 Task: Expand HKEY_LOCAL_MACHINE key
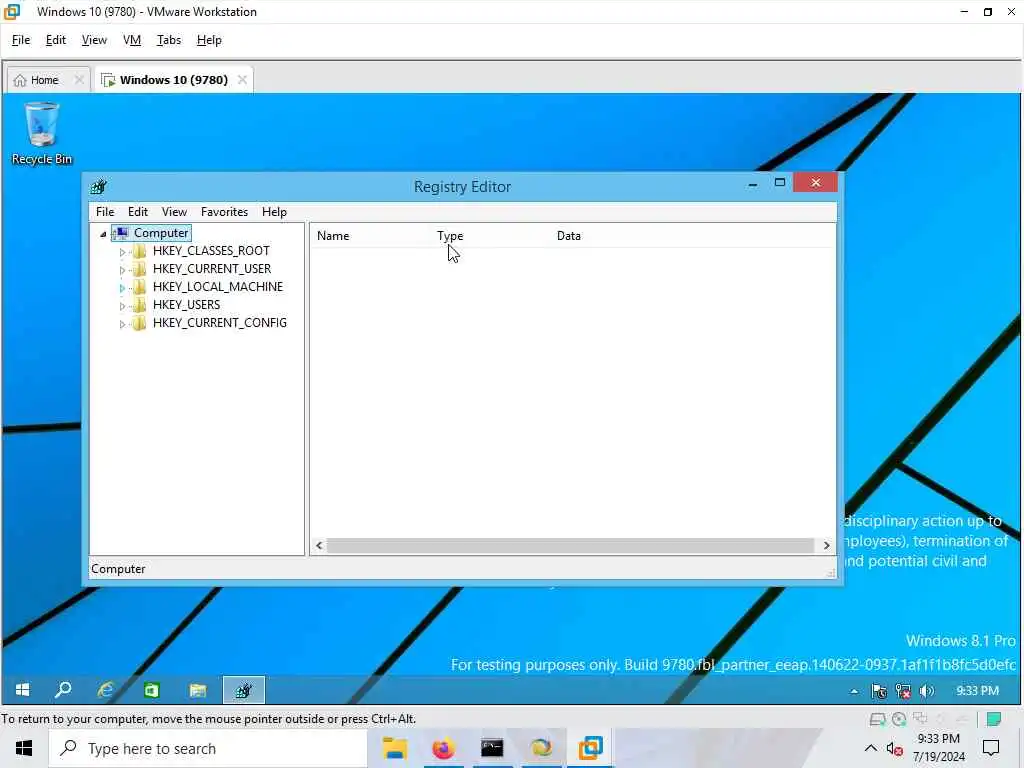click(122, 287)
